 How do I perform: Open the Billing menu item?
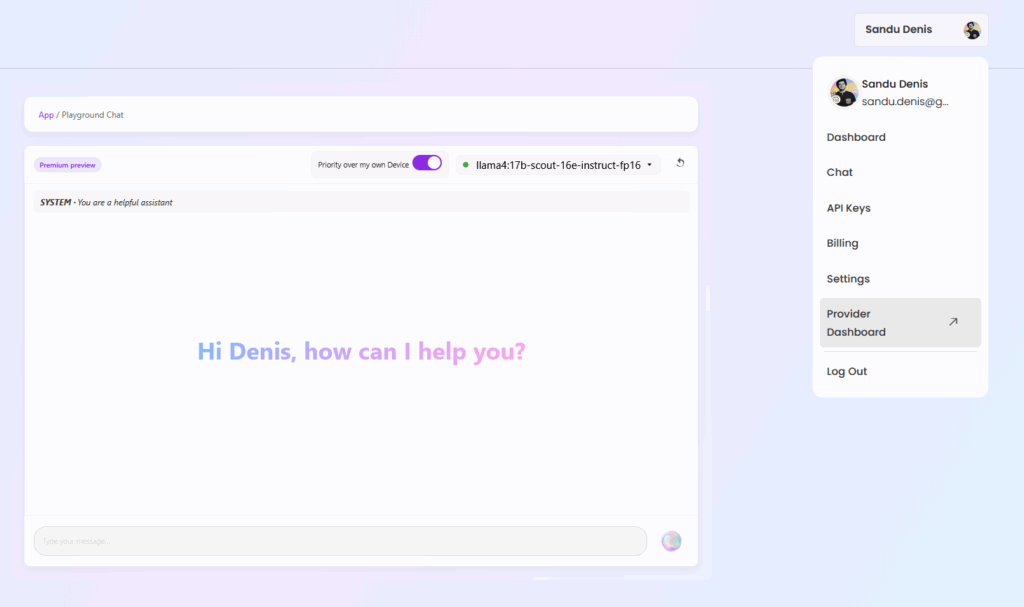coord(842,243)
